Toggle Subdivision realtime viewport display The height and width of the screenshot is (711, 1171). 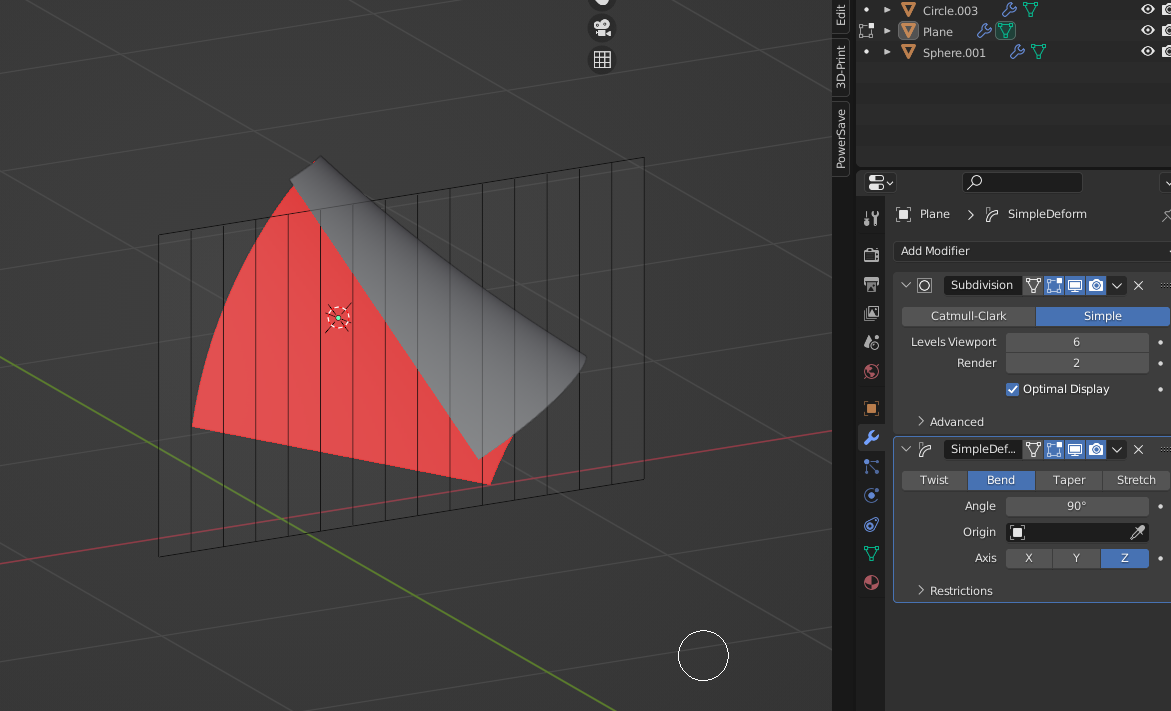point(1075,285)
